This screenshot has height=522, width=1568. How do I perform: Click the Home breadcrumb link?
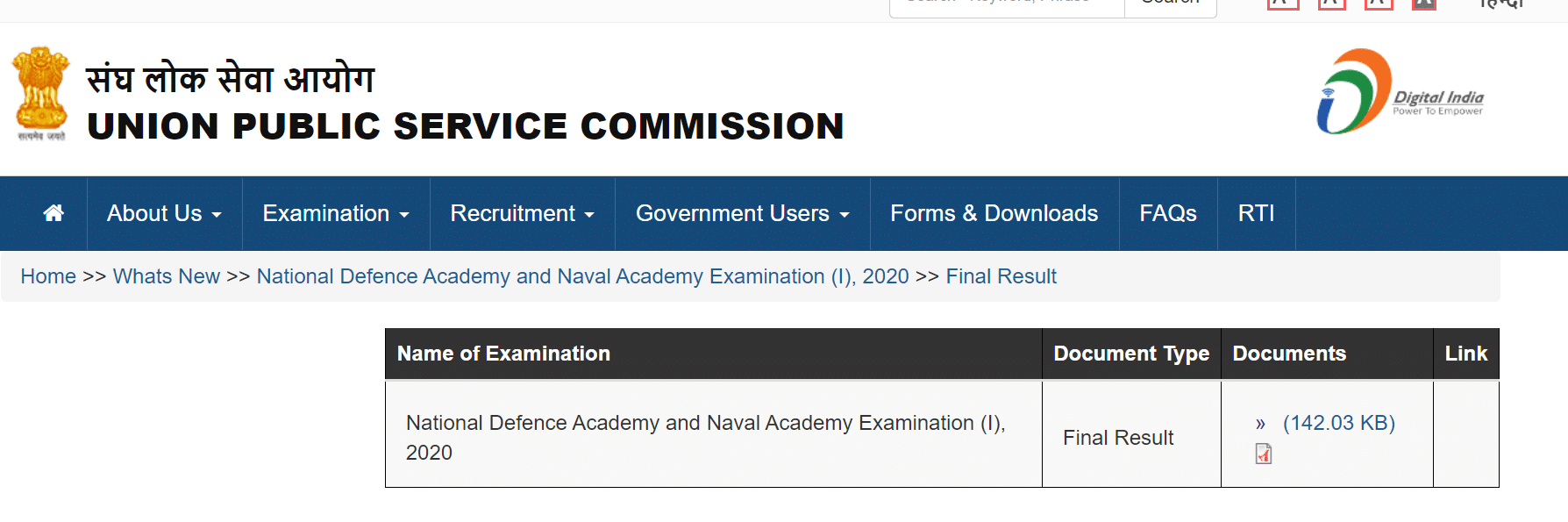pyautogui.click(x=48, y=276)
